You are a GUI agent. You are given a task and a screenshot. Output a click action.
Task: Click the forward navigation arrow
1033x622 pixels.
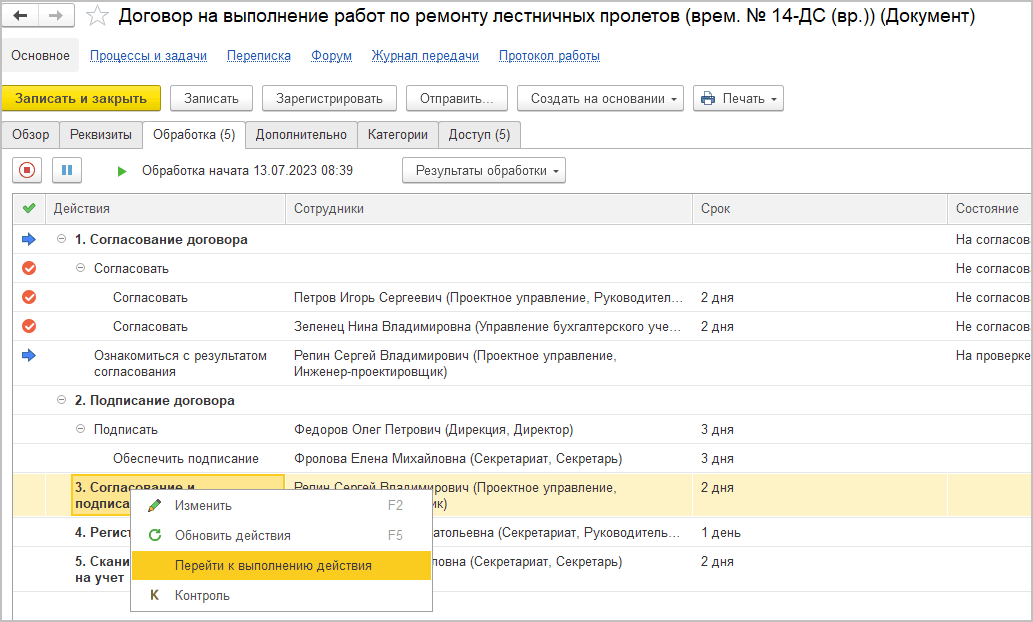(55, 16)
